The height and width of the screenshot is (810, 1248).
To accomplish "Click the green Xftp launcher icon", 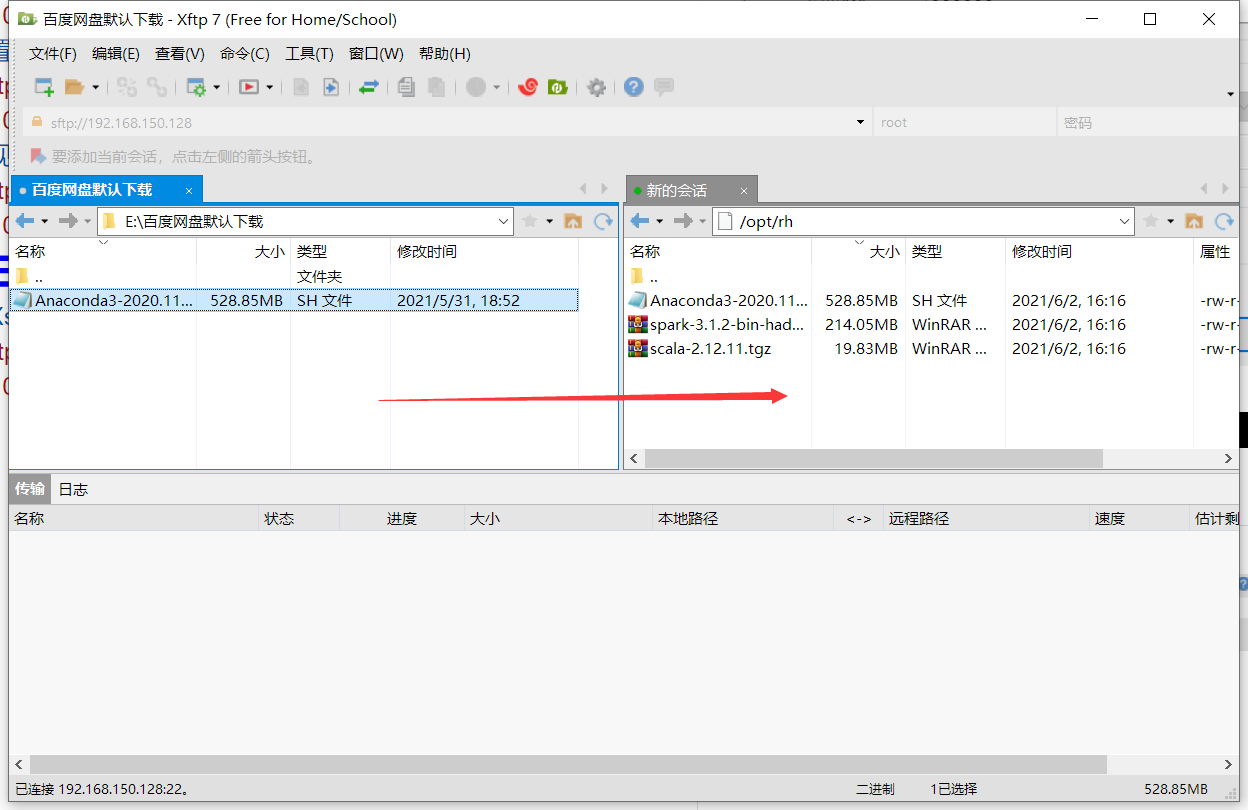I will 557,87.
